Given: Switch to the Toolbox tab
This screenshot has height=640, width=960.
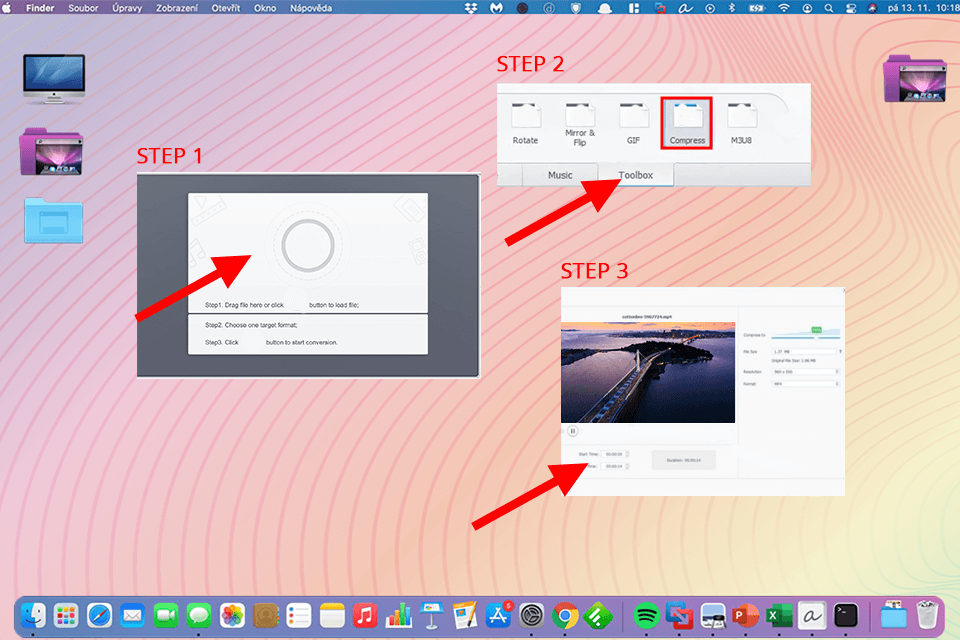Looking at the screenshot, I should [x=636, y=175].
